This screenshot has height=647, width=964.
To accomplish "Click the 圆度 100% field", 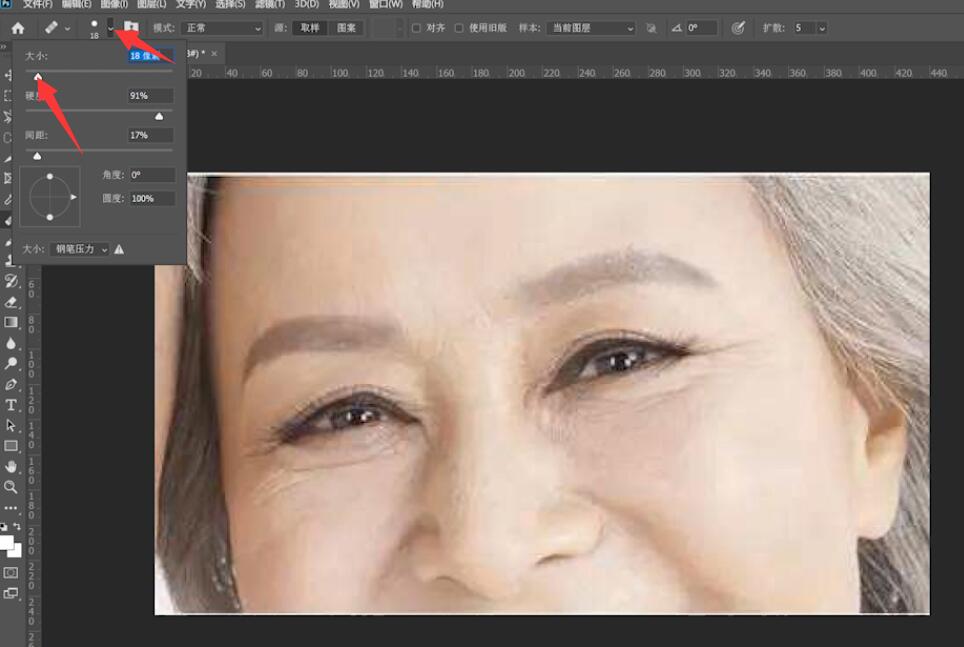I will pyautogui.click(x=152, y=199).
